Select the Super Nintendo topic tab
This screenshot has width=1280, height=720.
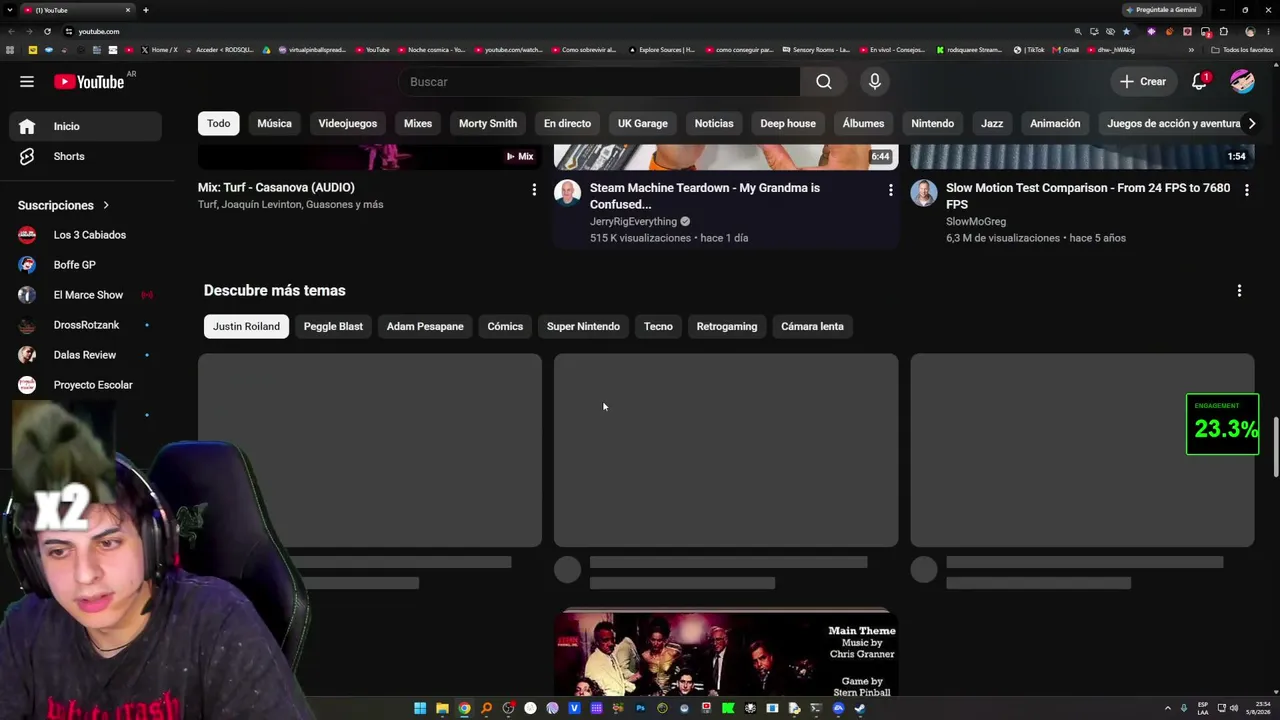(x=583, y=327)
